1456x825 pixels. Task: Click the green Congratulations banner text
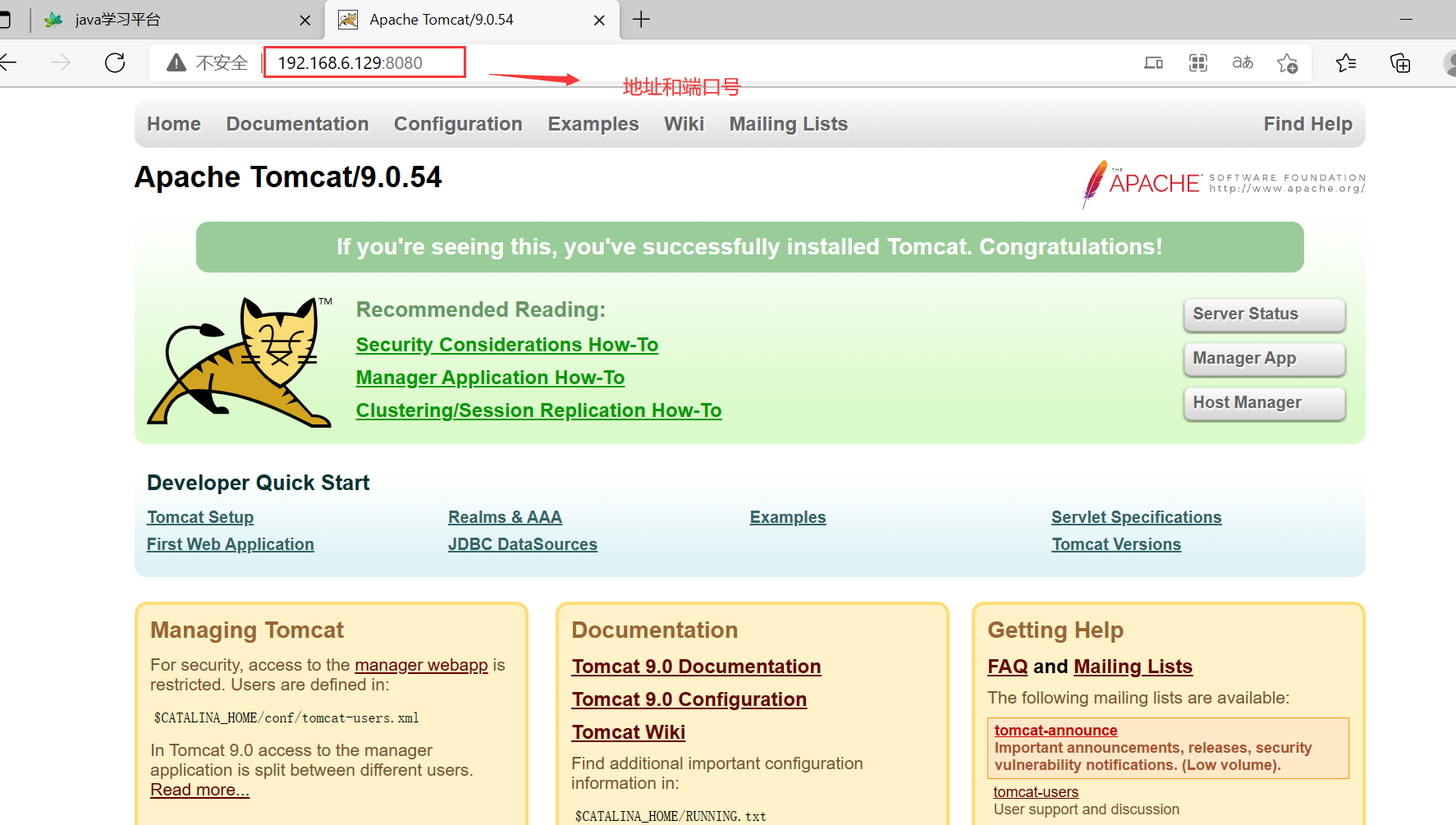(749, 247)
